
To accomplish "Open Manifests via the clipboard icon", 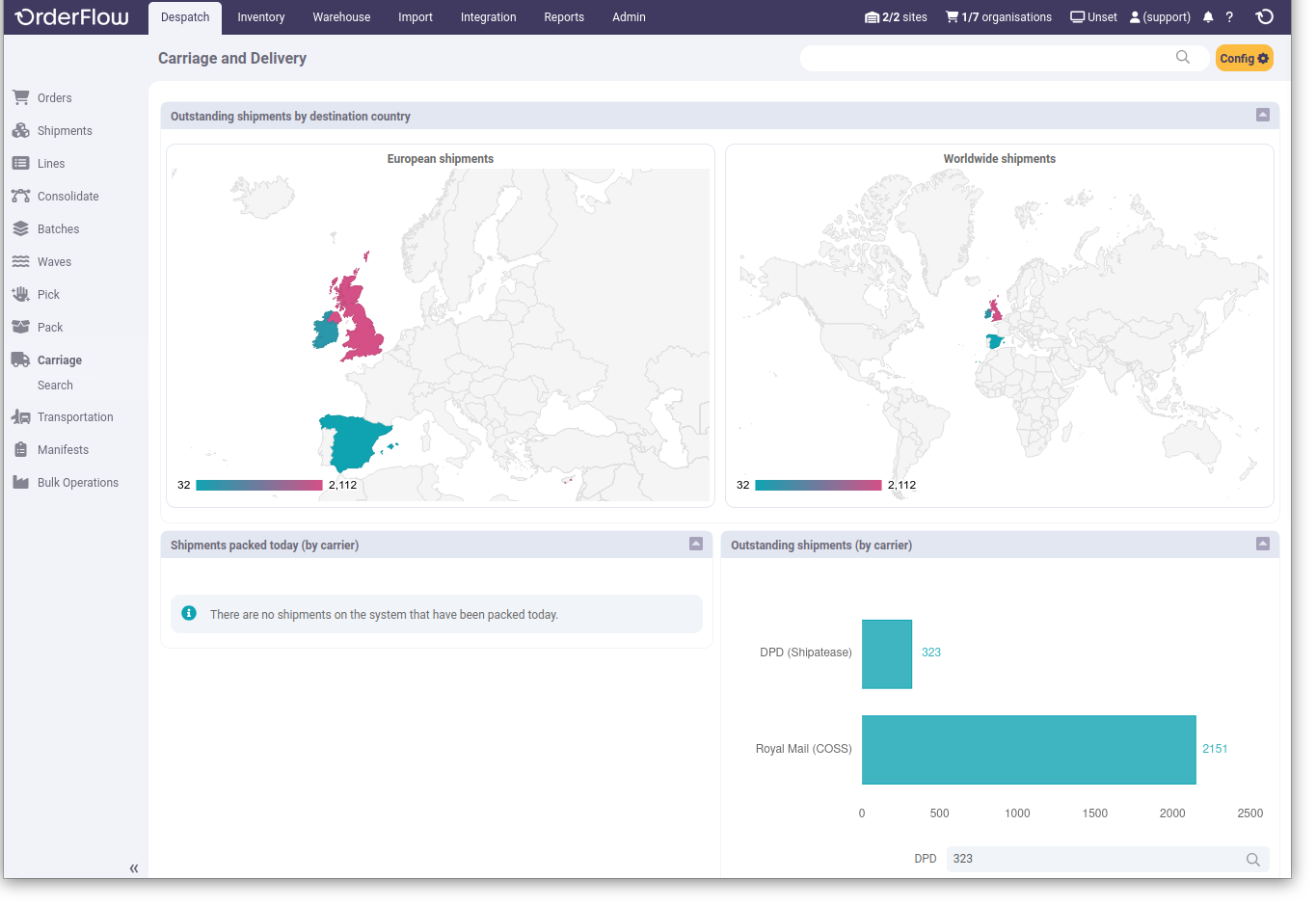I will pos(20,449).
